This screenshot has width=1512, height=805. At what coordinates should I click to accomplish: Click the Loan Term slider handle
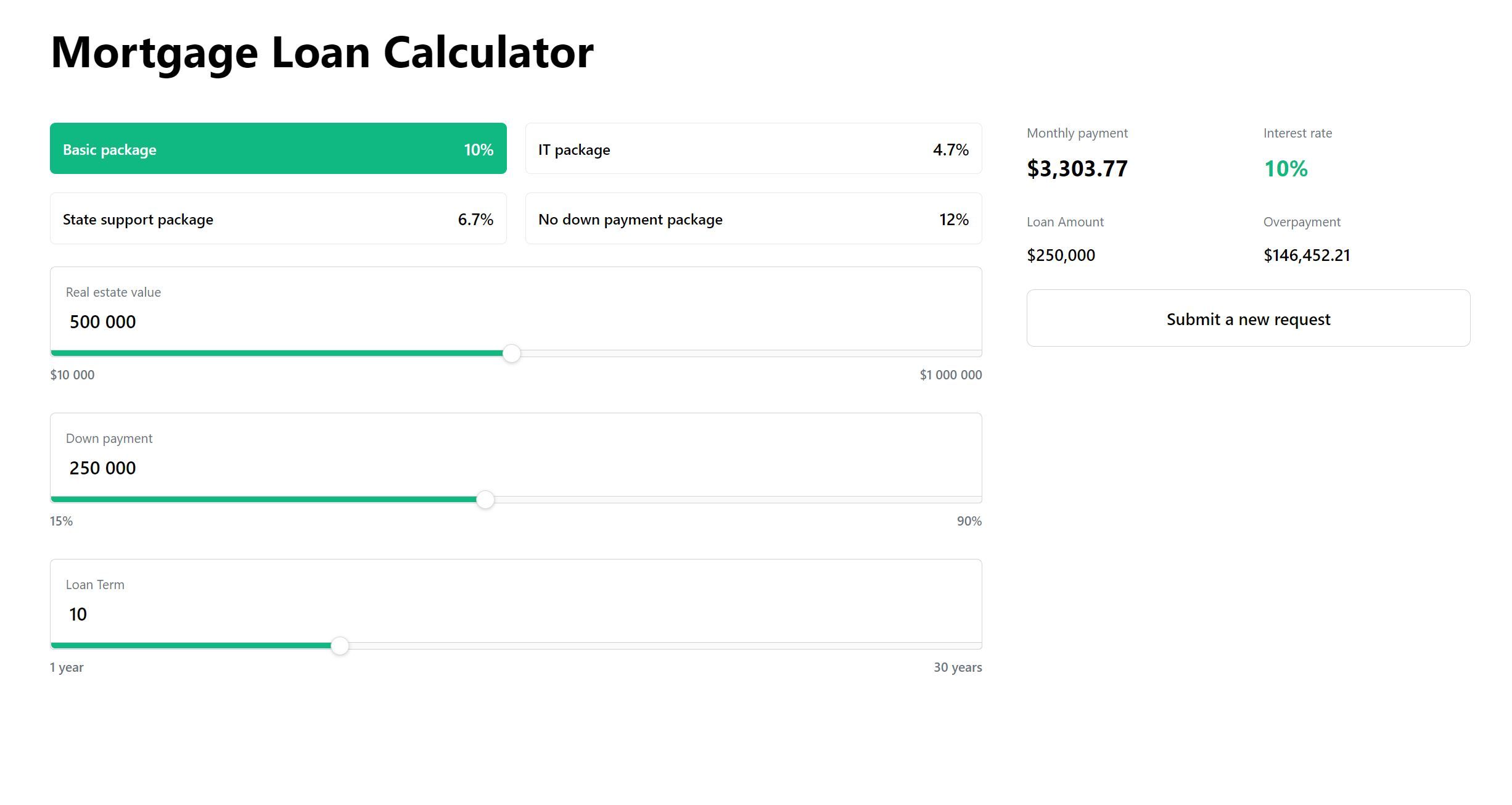(340, 646)
